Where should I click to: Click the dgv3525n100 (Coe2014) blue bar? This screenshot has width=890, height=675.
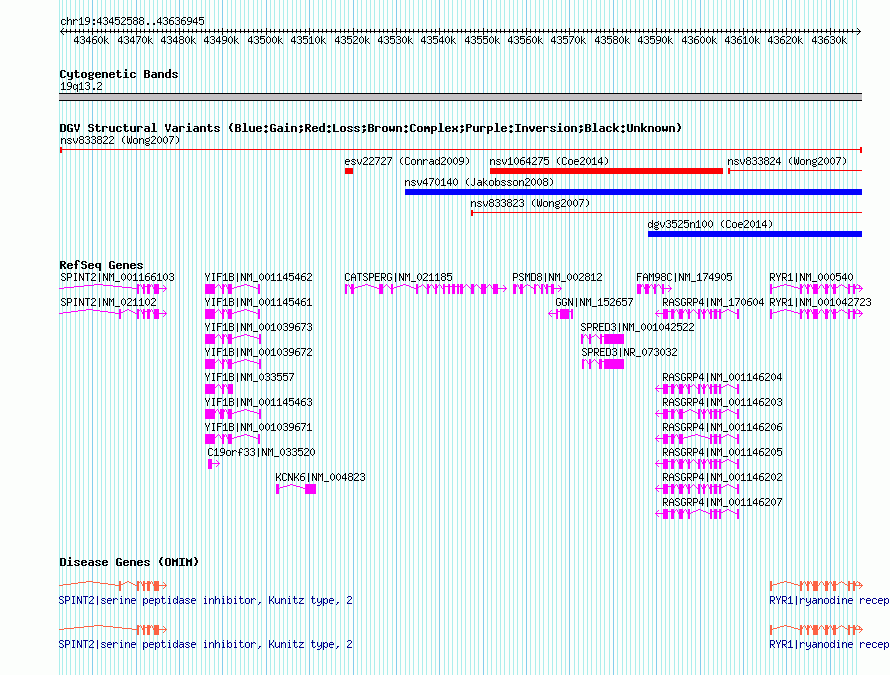pyautogui.click(x=755, y=234)
